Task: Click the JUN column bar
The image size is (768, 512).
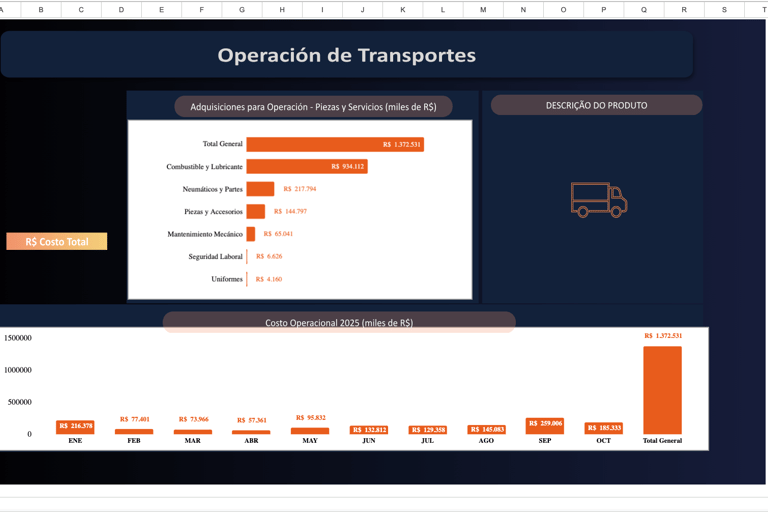Action: click(369, 430)
